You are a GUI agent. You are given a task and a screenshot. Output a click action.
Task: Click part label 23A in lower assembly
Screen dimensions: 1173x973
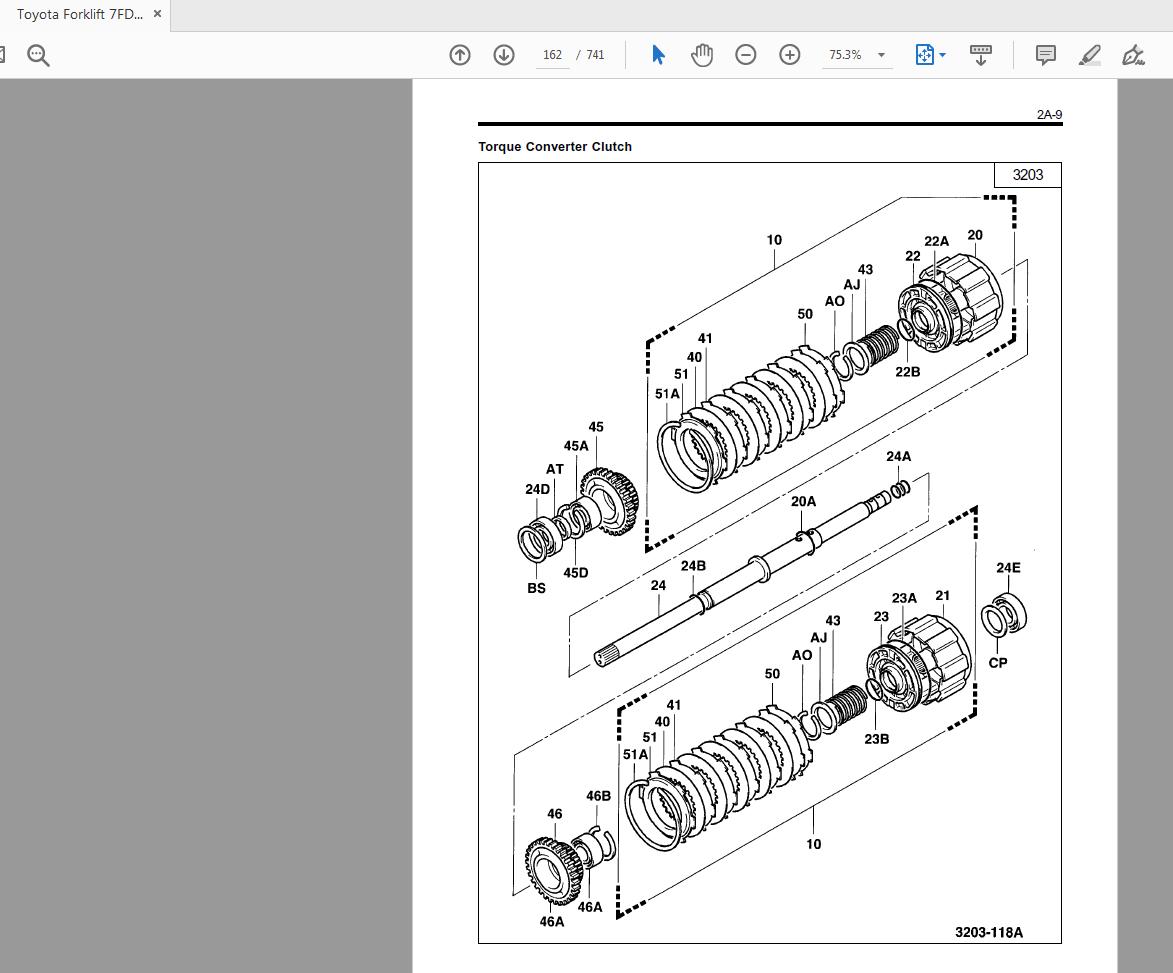pyautogui.click(x=904, y=598)
